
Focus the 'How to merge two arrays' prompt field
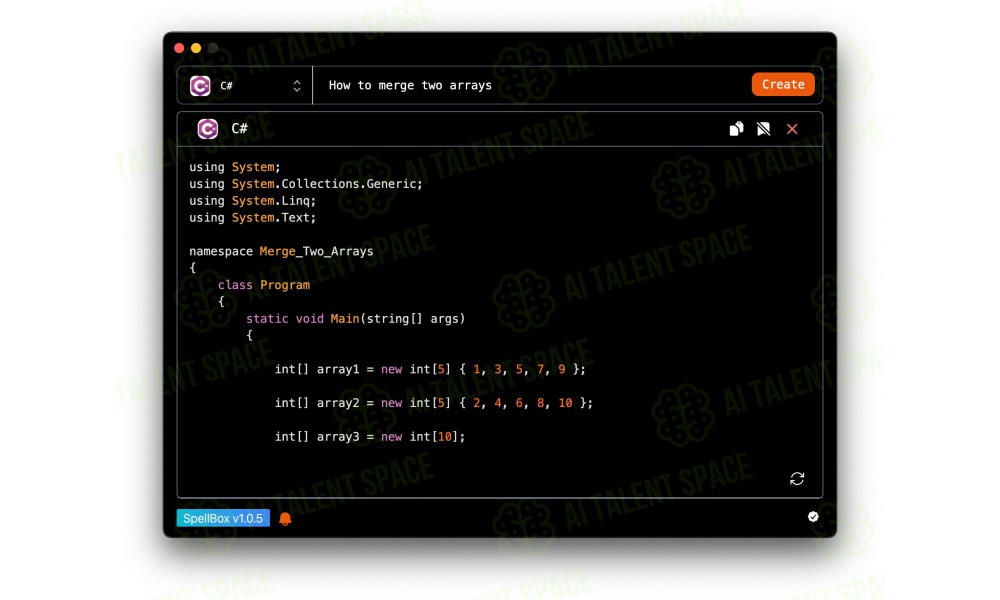pos(532,85)
